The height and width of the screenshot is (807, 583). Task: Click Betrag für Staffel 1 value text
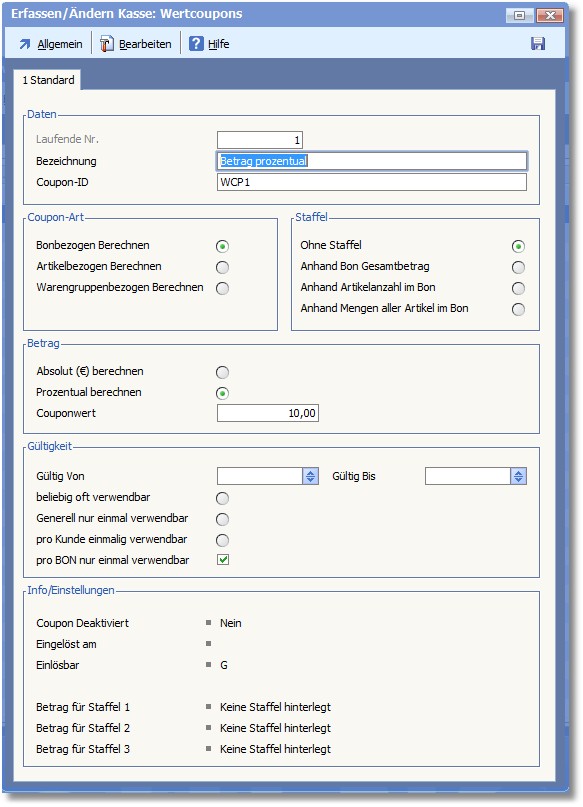coord(275,707)
